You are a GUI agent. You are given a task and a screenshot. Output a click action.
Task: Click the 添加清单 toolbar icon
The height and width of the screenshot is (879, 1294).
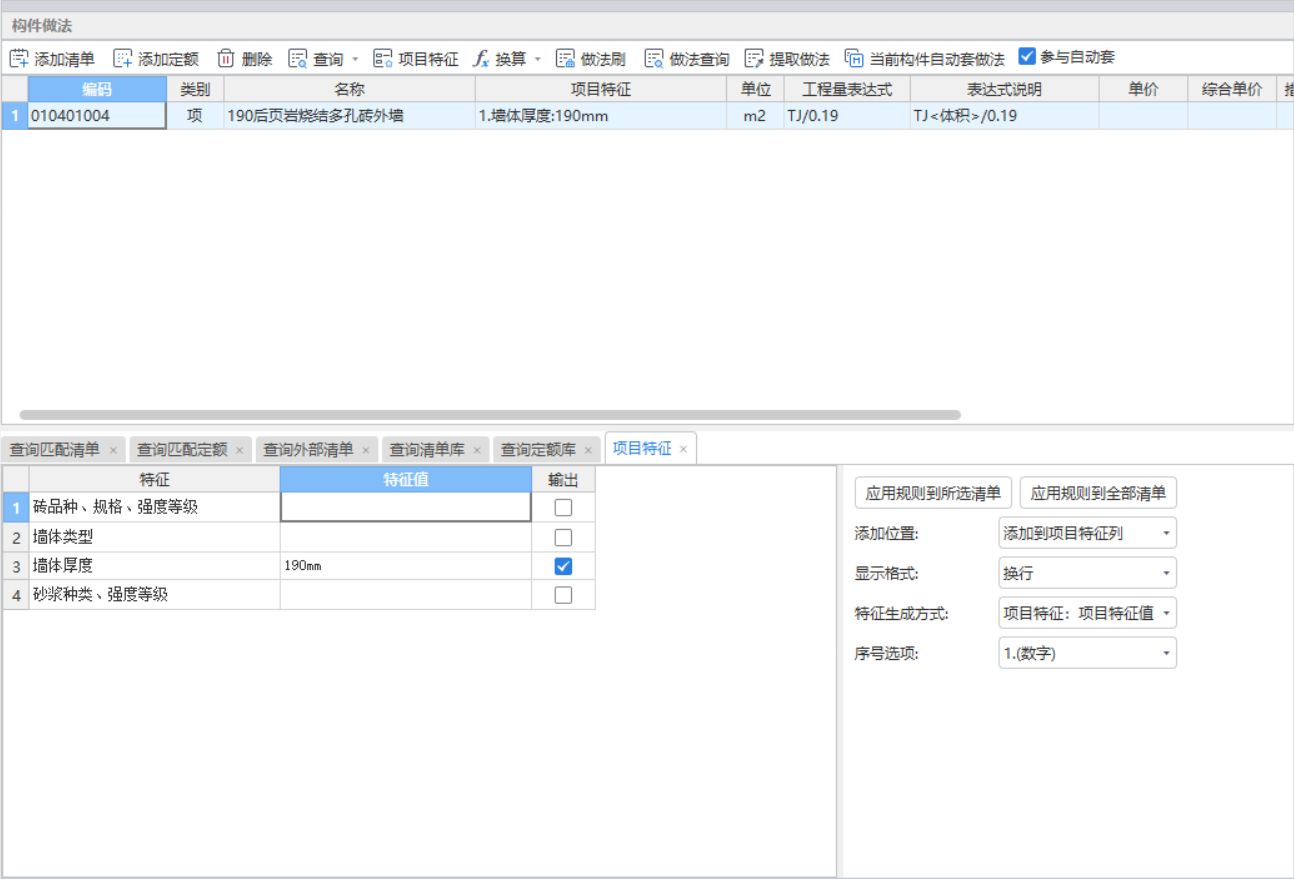pos(19,59)
